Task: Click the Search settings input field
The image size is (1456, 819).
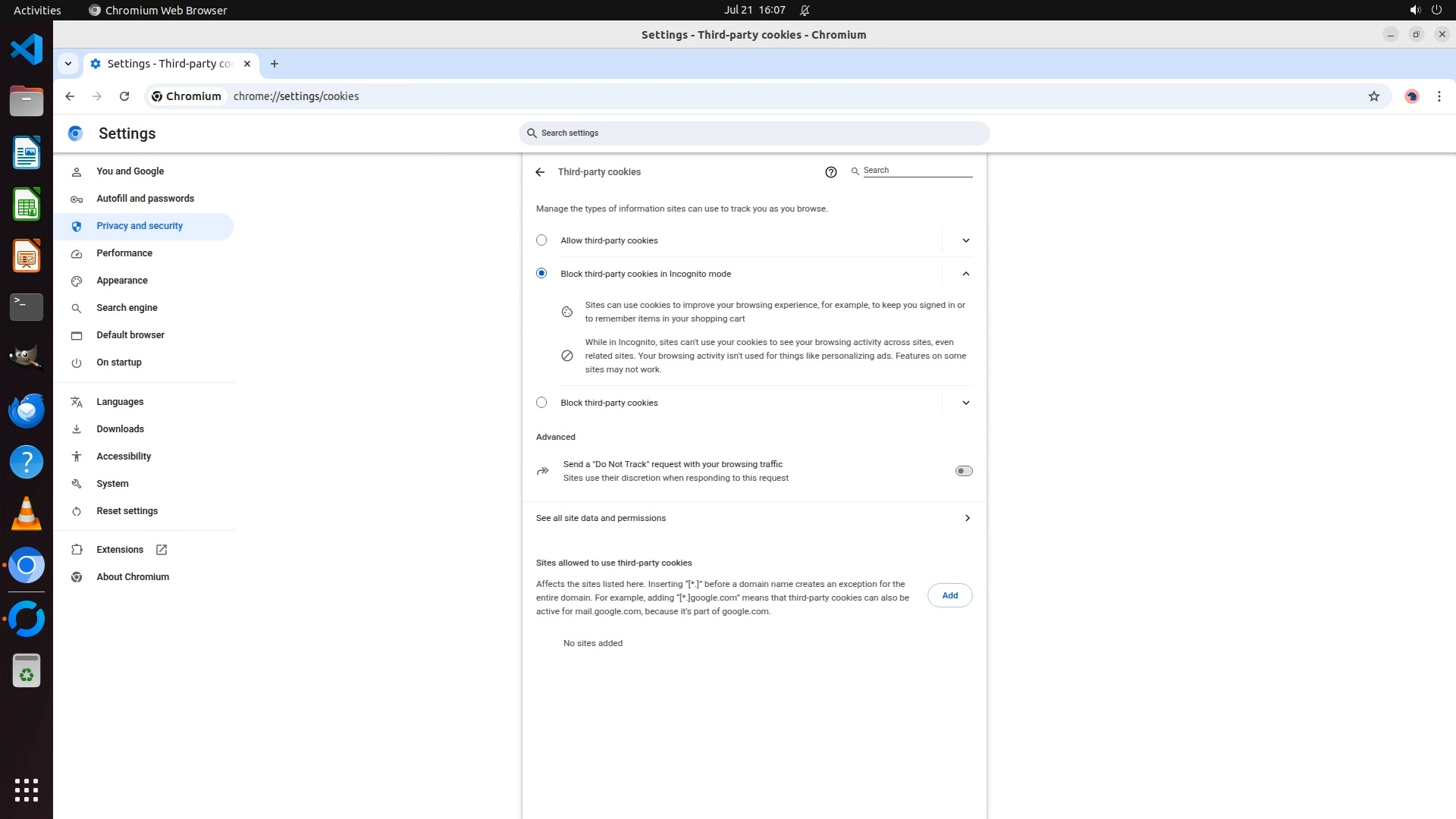Action: point(755,133)
